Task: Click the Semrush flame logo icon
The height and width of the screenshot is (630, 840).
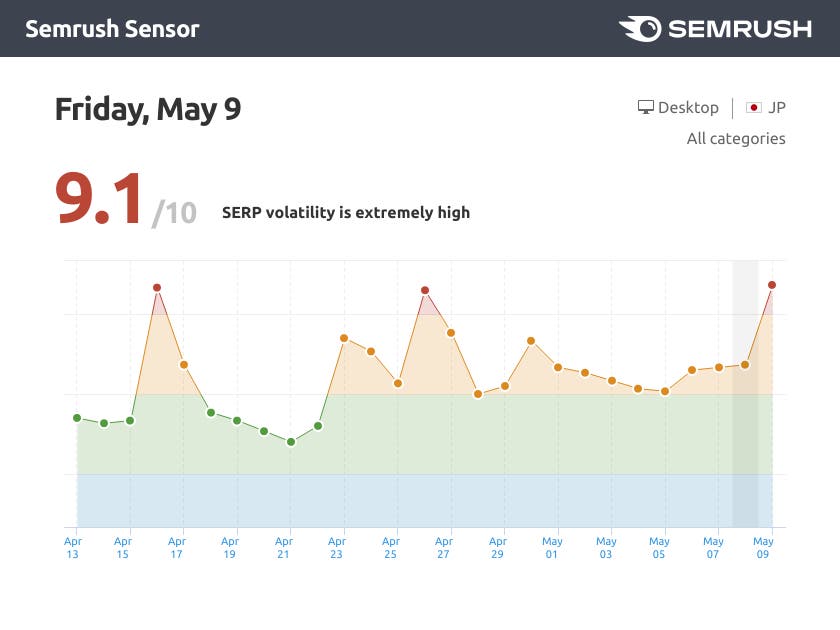Action: [640, 28]
